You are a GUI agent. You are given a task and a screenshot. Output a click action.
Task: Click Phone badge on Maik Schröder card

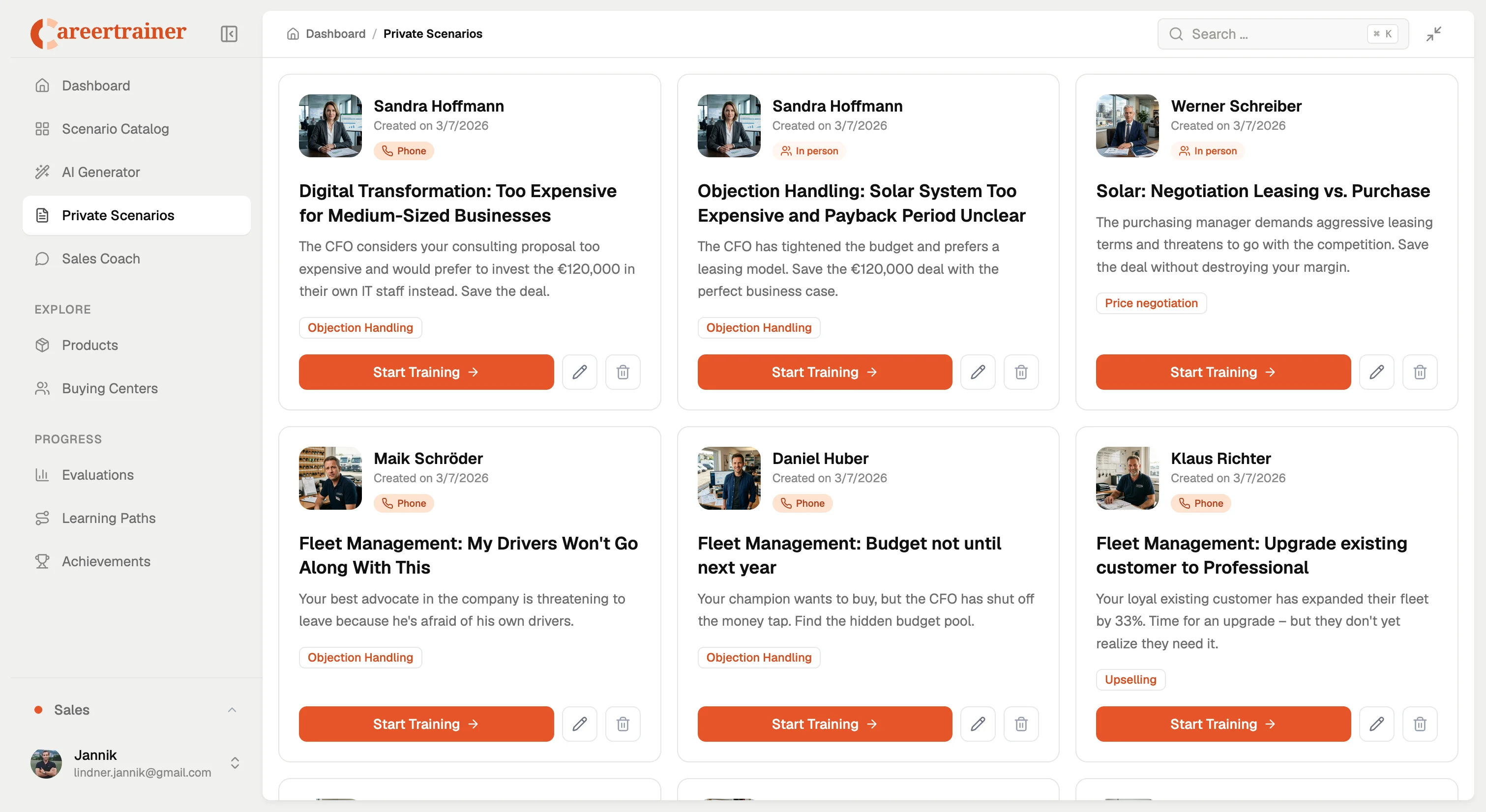pyautogui.click(x=403, y=503)
